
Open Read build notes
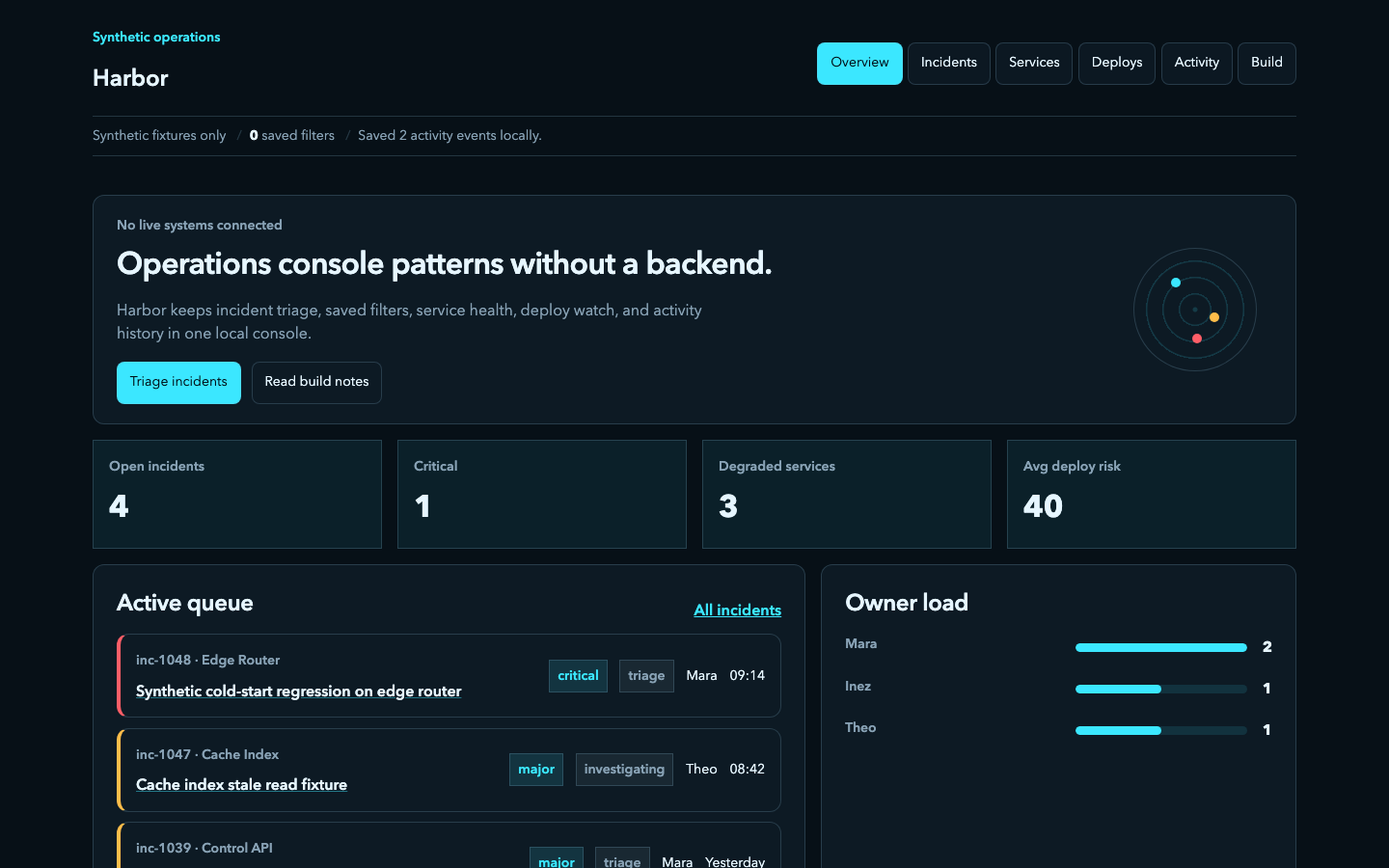pyautogui.click(x=316, y=383)
